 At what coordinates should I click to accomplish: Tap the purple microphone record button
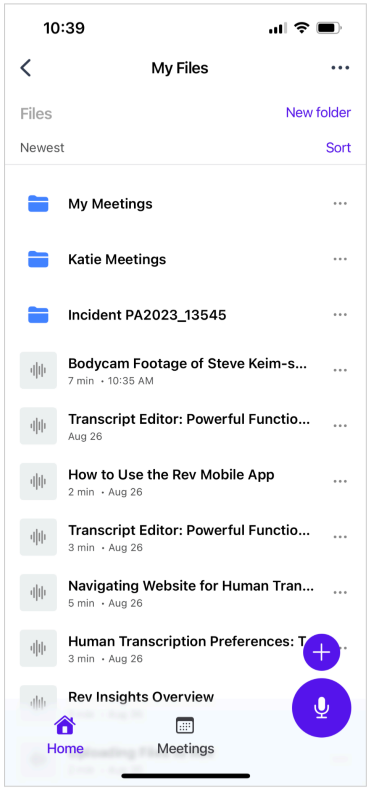click(321, 708)
